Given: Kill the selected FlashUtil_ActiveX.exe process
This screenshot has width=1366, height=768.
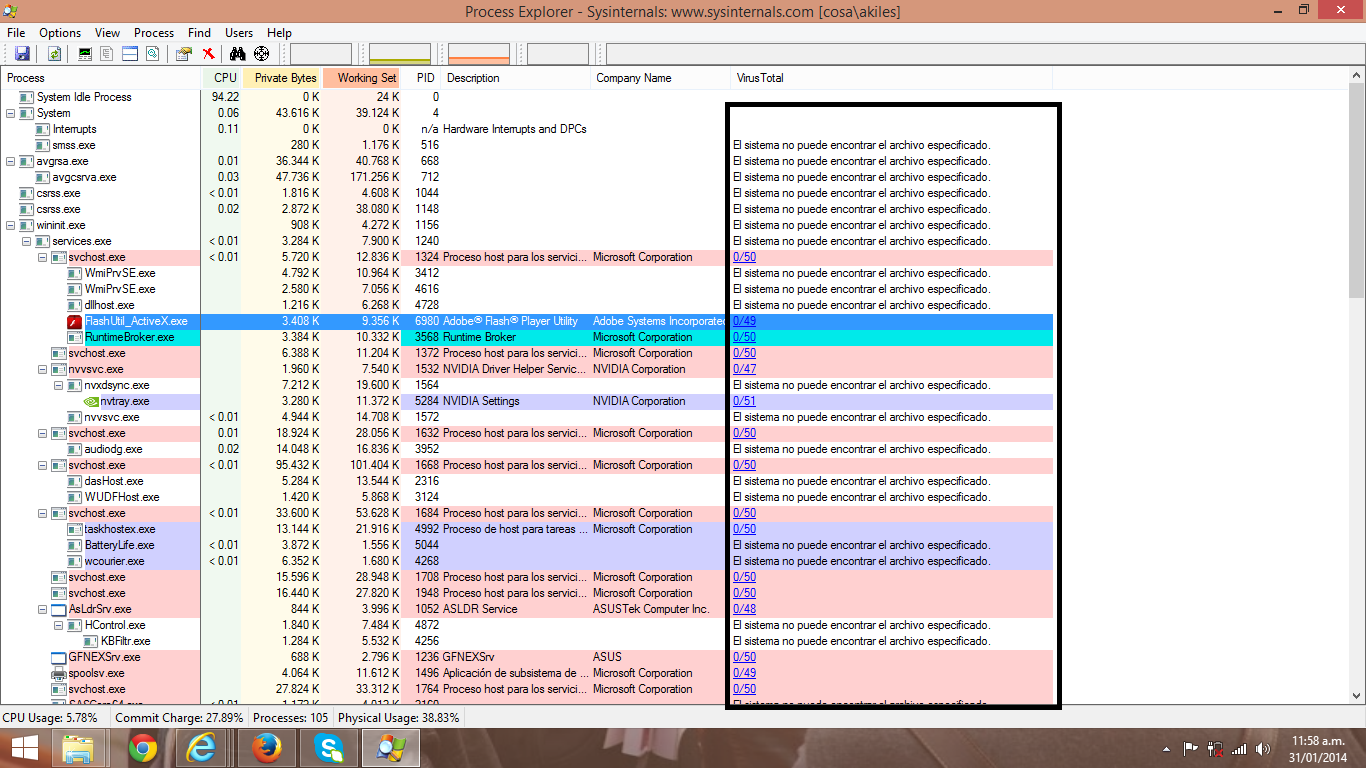Looking at the screenshot, I should coord(208,53).
